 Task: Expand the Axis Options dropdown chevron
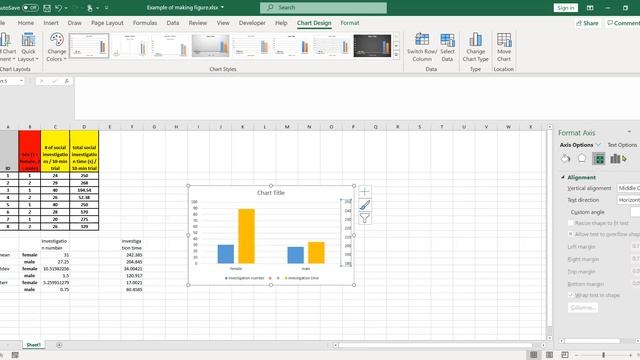click(x=598, y=145)
